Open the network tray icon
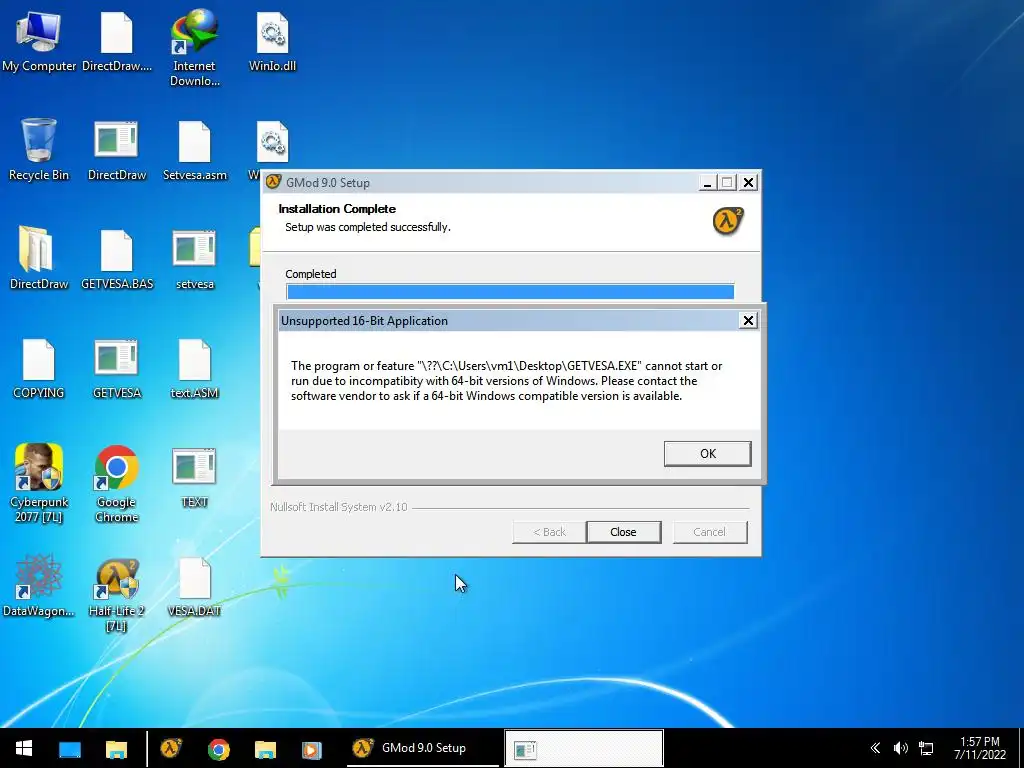The height and width of the screenshot is (768, 1024). [926, 748]
